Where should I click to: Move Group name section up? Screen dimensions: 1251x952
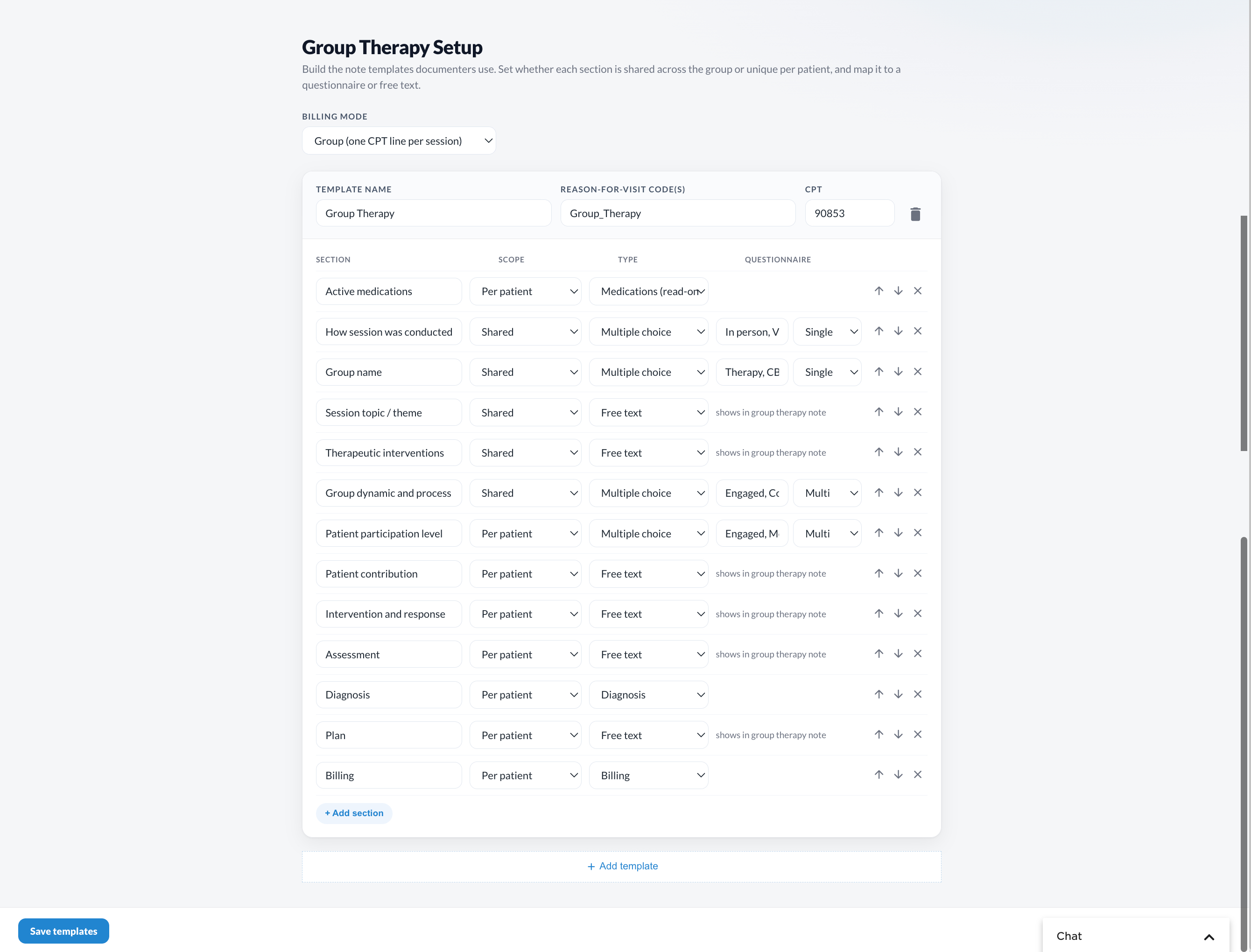(879, 372)
